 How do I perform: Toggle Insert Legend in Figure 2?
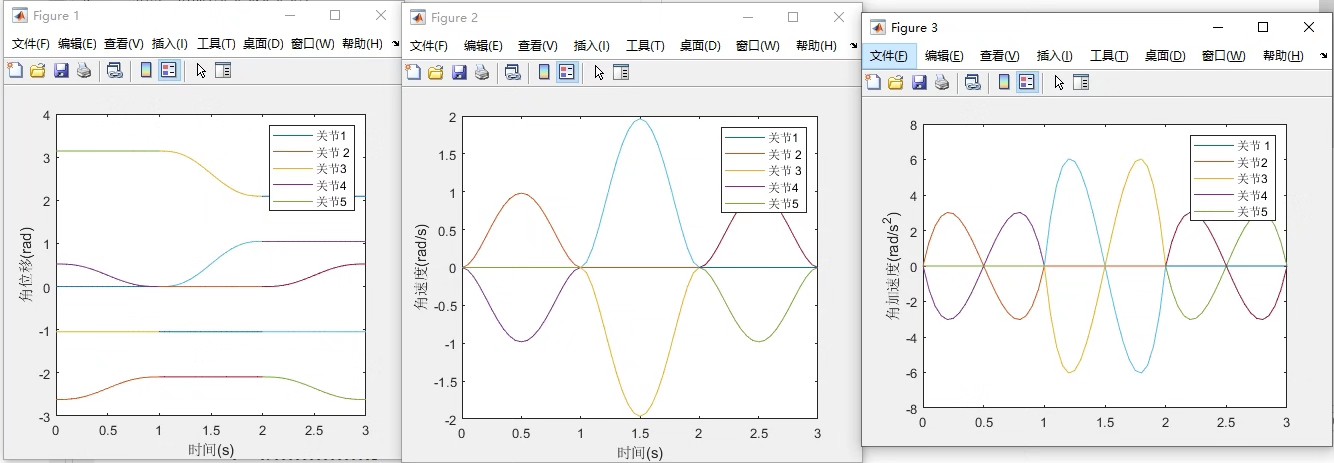click(566, 71)
